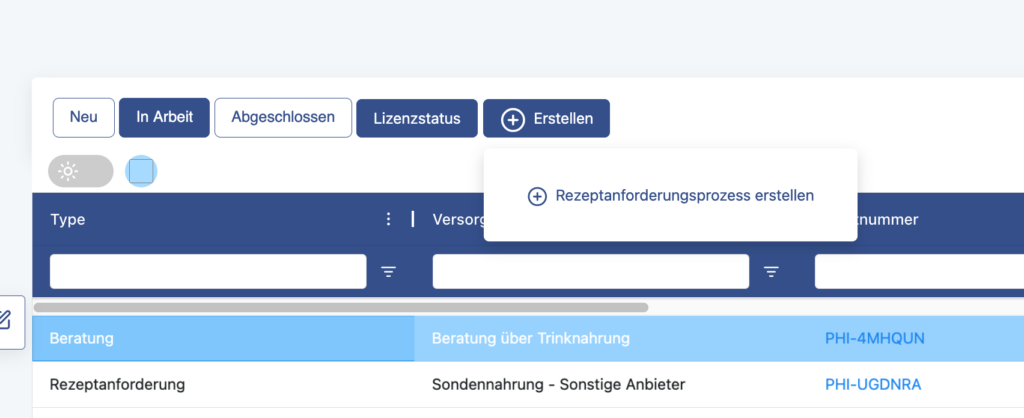Screen dimensions: 1024x418
Task: Toggle the light/dark mode switch
Action: point(81,171)
